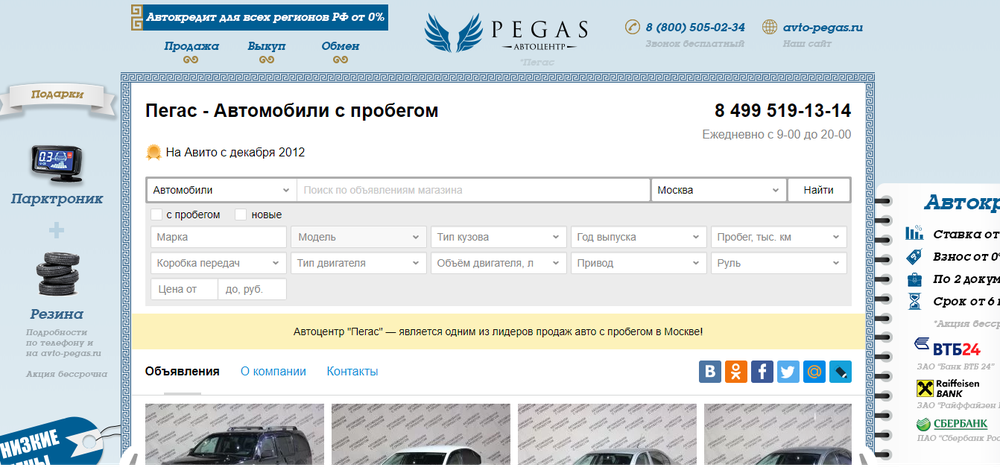1000x470 pixels.
Task: Open the Продажа menu item
Action: click(x=191, y=46)
